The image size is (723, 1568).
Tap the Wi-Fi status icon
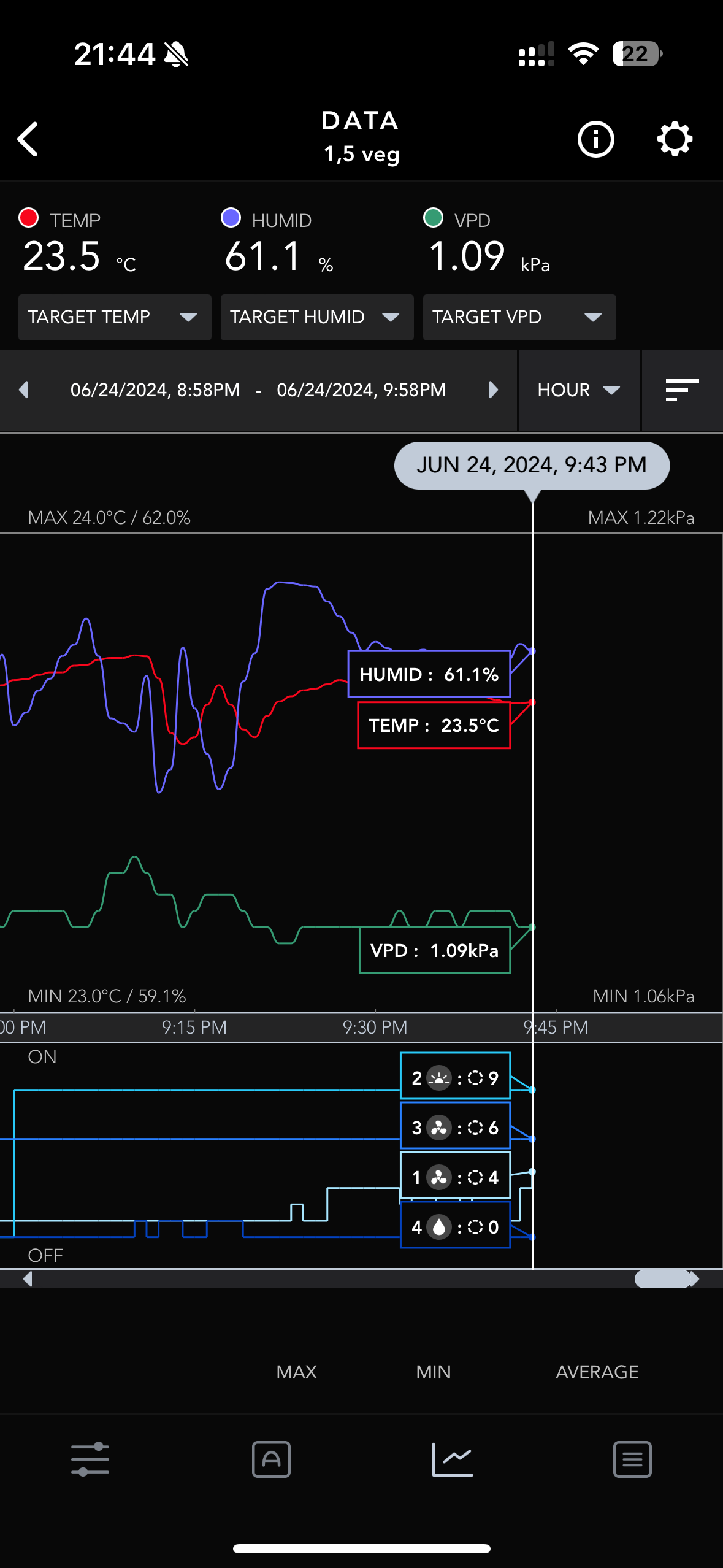(x=583, y=54)
